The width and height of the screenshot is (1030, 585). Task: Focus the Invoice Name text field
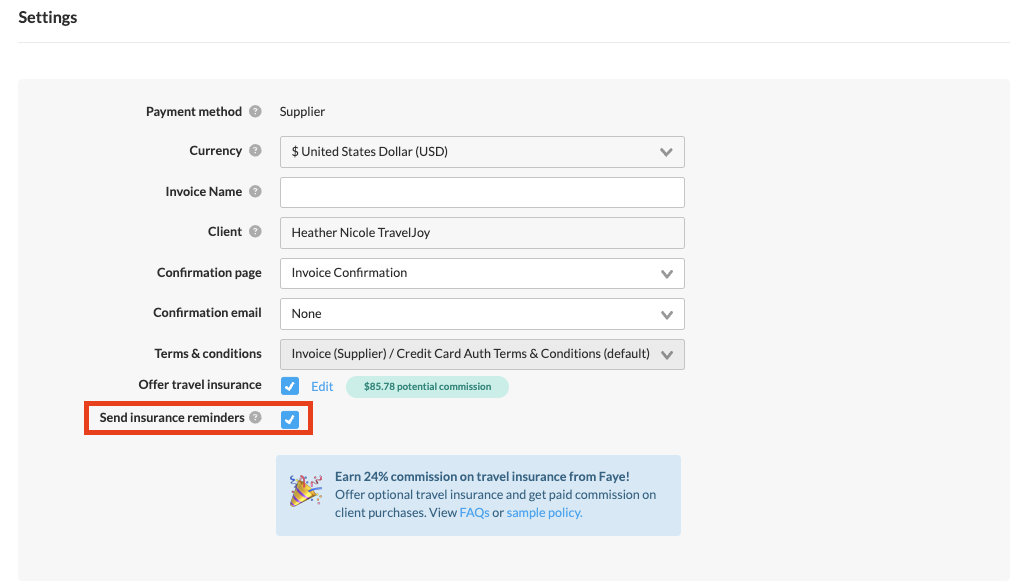[482, 192]
